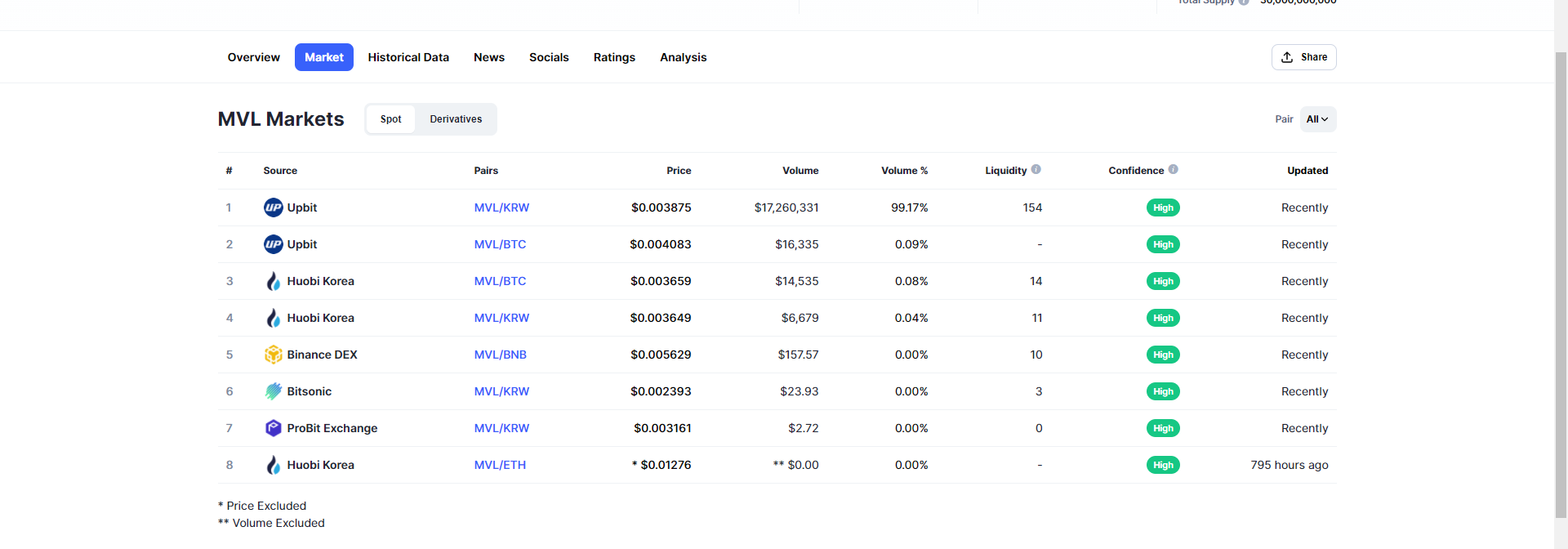
Task: Switch to Spot markets
Action: (x=390, y=119)
